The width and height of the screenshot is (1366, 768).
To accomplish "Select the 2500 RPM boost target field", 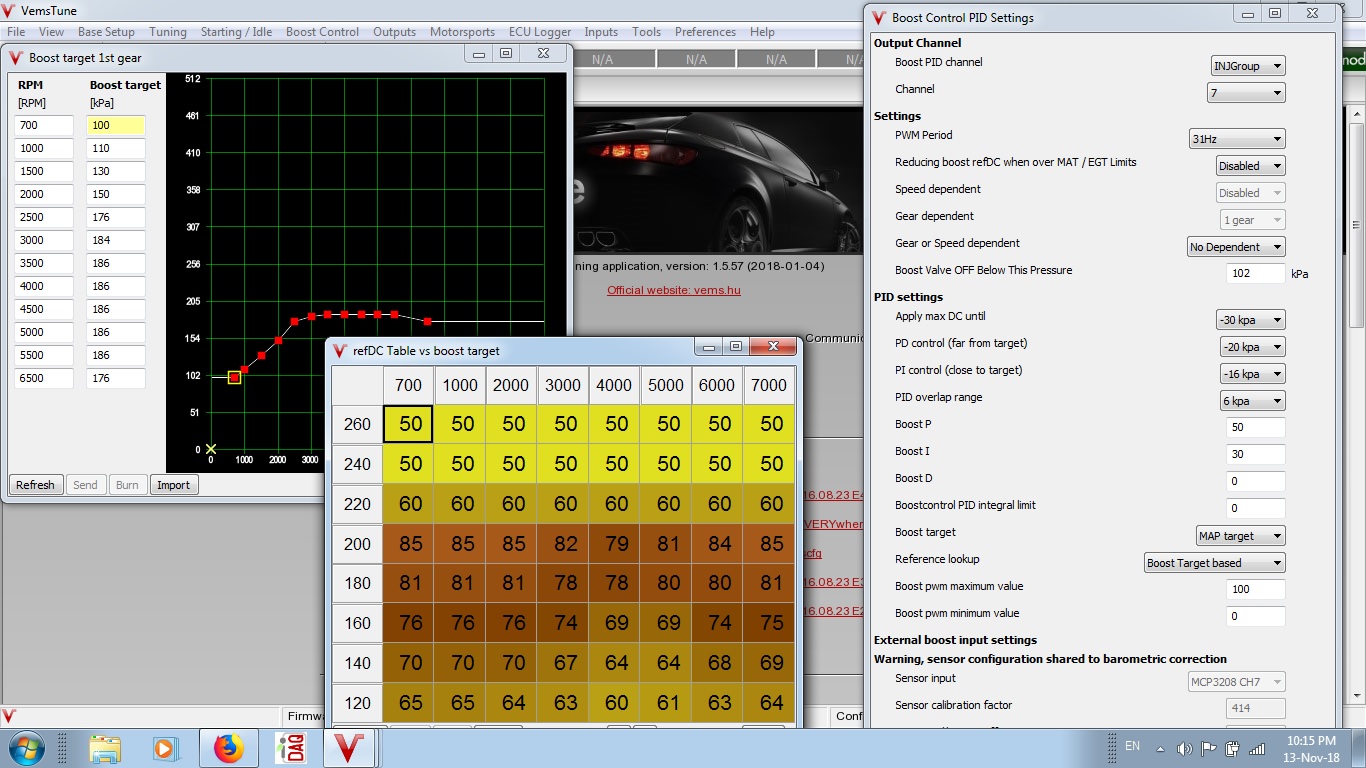I will [115, 217].
